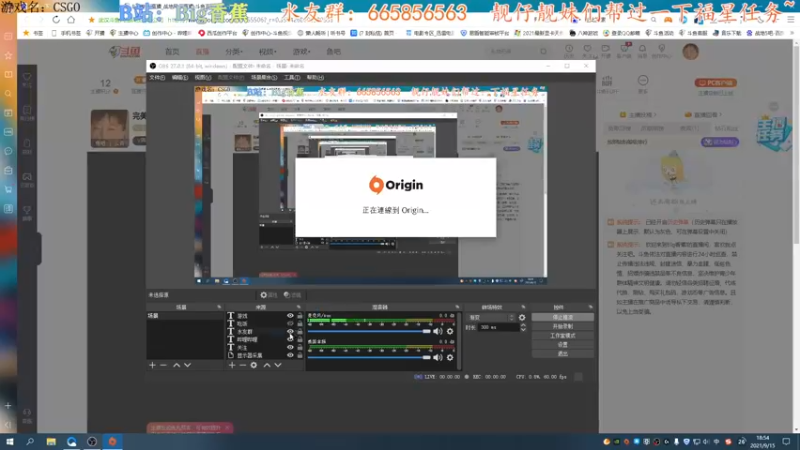This screenshot has height=450, width=800.
Task: Open Windows taskbar search
Action: pyautogui.click(x=30, y=441)
